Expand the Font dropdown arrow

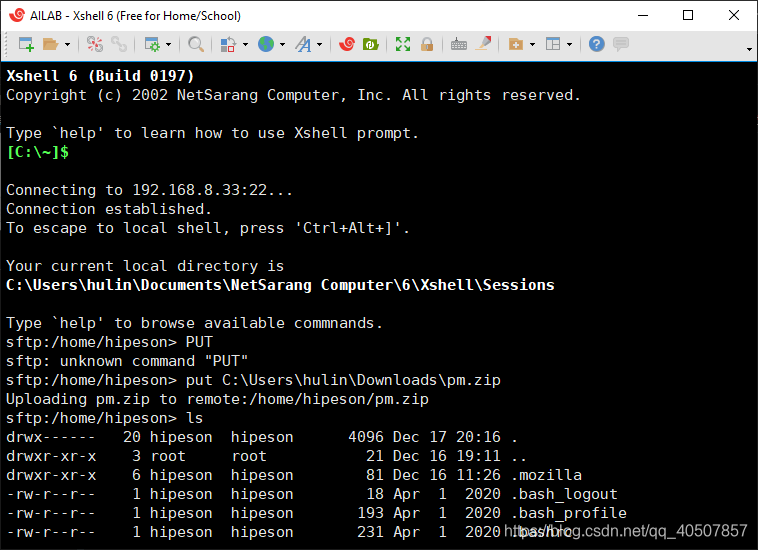pos(320,44)
